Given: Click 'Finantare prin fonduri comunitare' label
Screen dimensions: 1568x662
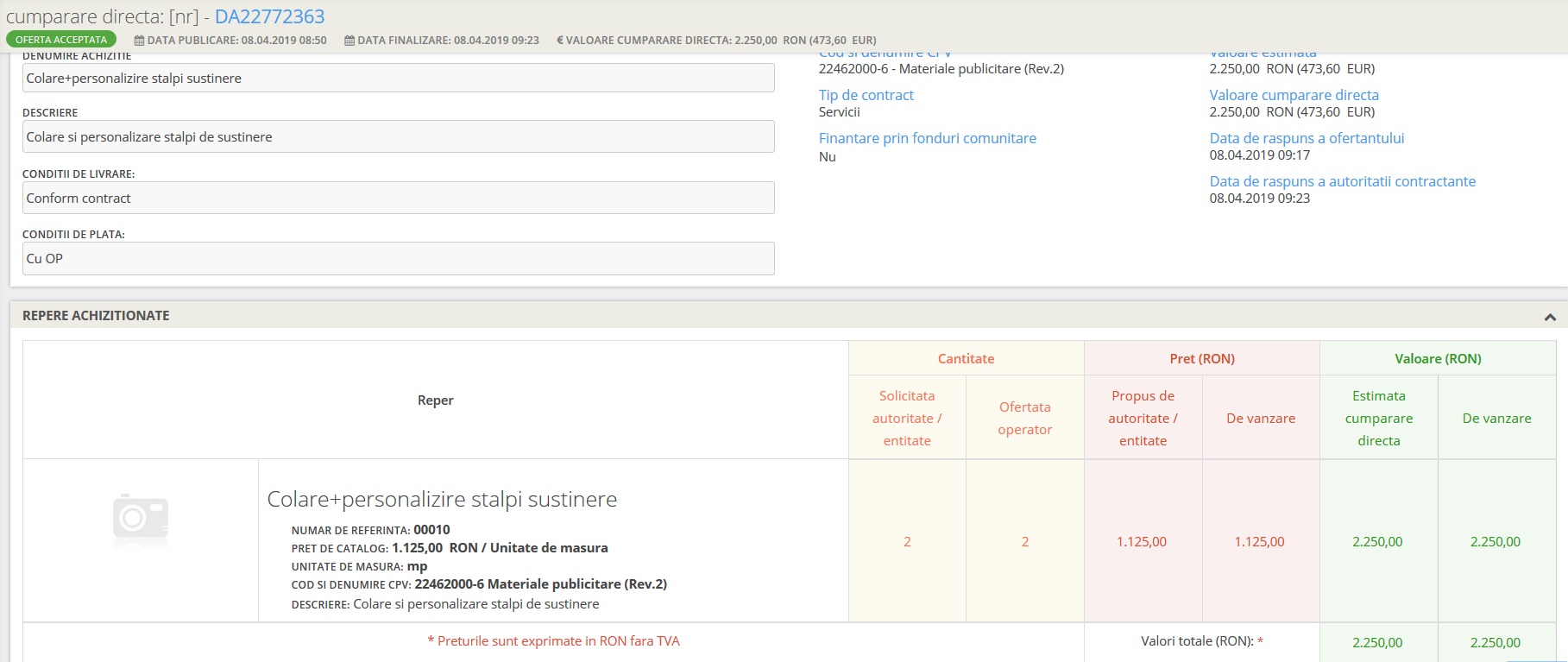Looking at the screenshot, I should point(928,138).
